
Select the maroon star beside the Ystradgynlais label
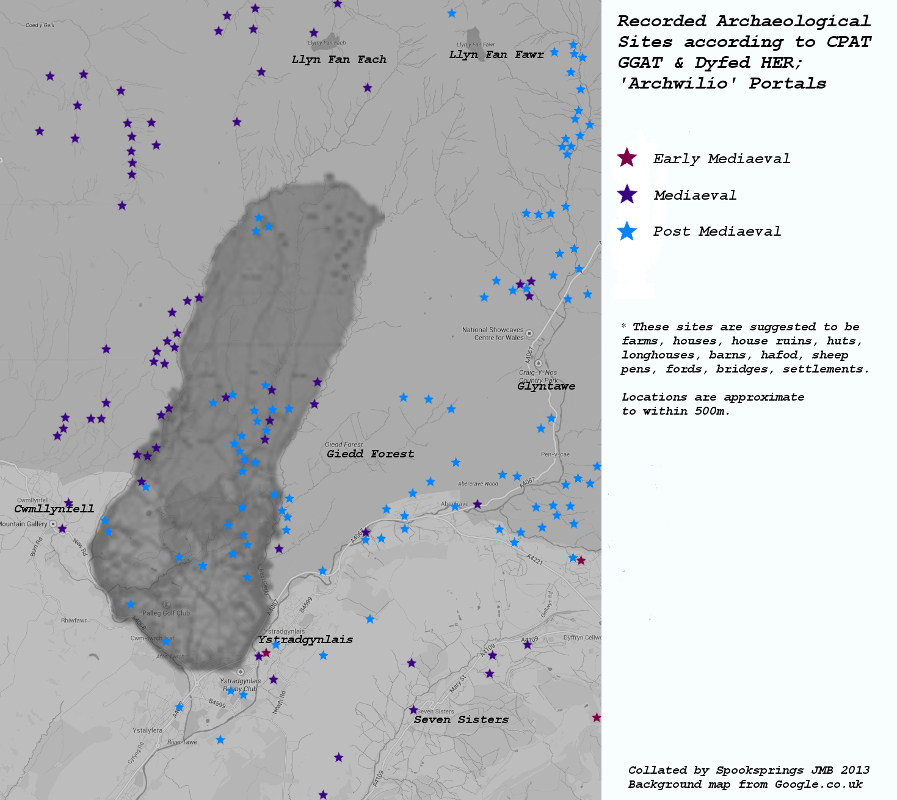[266, 652]
